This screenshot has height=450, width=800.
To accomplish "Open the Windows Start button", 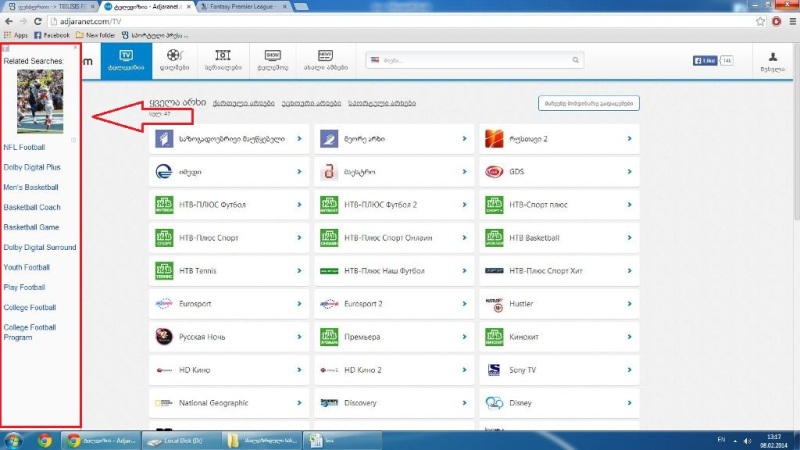I will pos(13,440).
